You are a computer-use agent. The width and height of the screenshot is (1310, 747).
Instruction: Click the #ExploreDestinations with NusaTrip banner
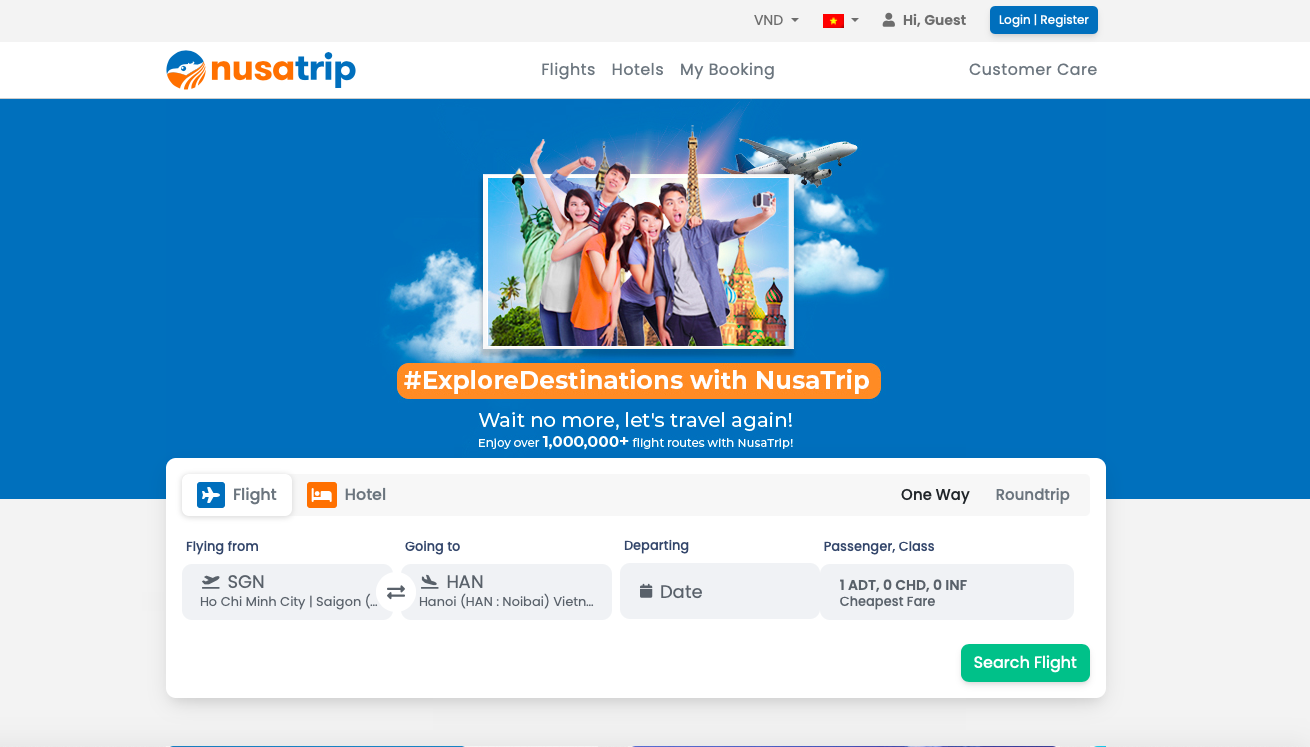point(639,381)
